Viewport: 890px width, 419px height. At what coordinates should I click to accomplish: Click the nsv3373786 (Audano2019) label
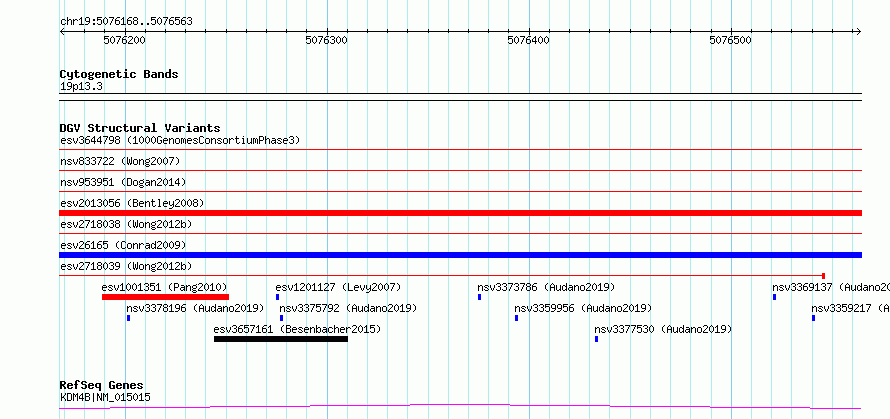point(546,287)
